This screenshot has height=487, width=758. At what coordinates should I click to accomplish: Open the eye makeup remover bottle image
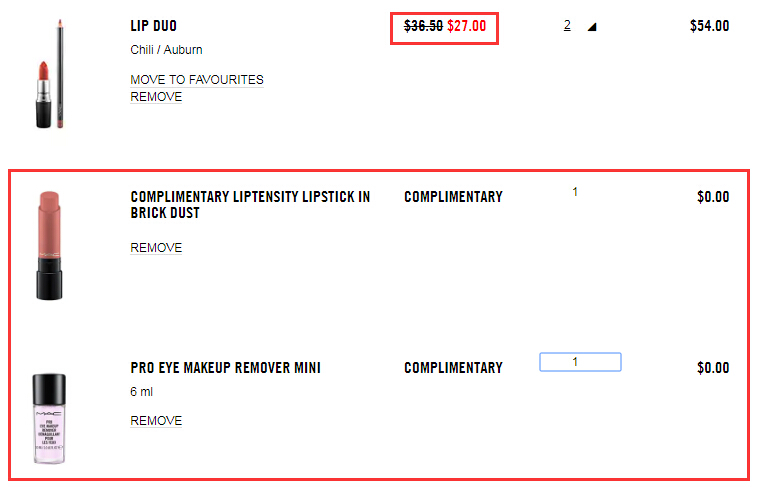(x=49, y=419)
